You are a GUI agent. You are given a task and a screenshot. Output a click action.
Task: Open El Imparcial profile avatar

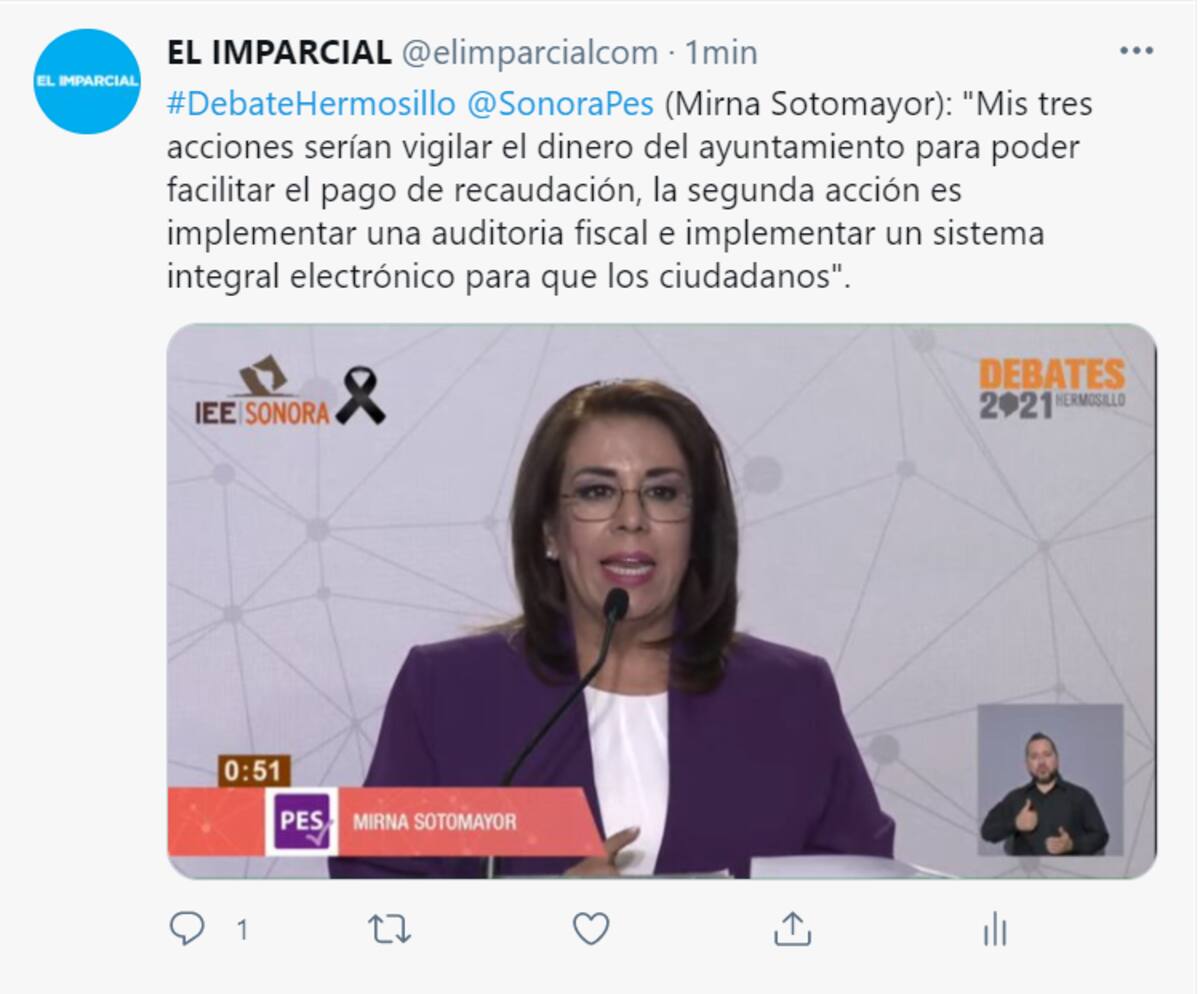pyautogui.click(x=87, y=81)
